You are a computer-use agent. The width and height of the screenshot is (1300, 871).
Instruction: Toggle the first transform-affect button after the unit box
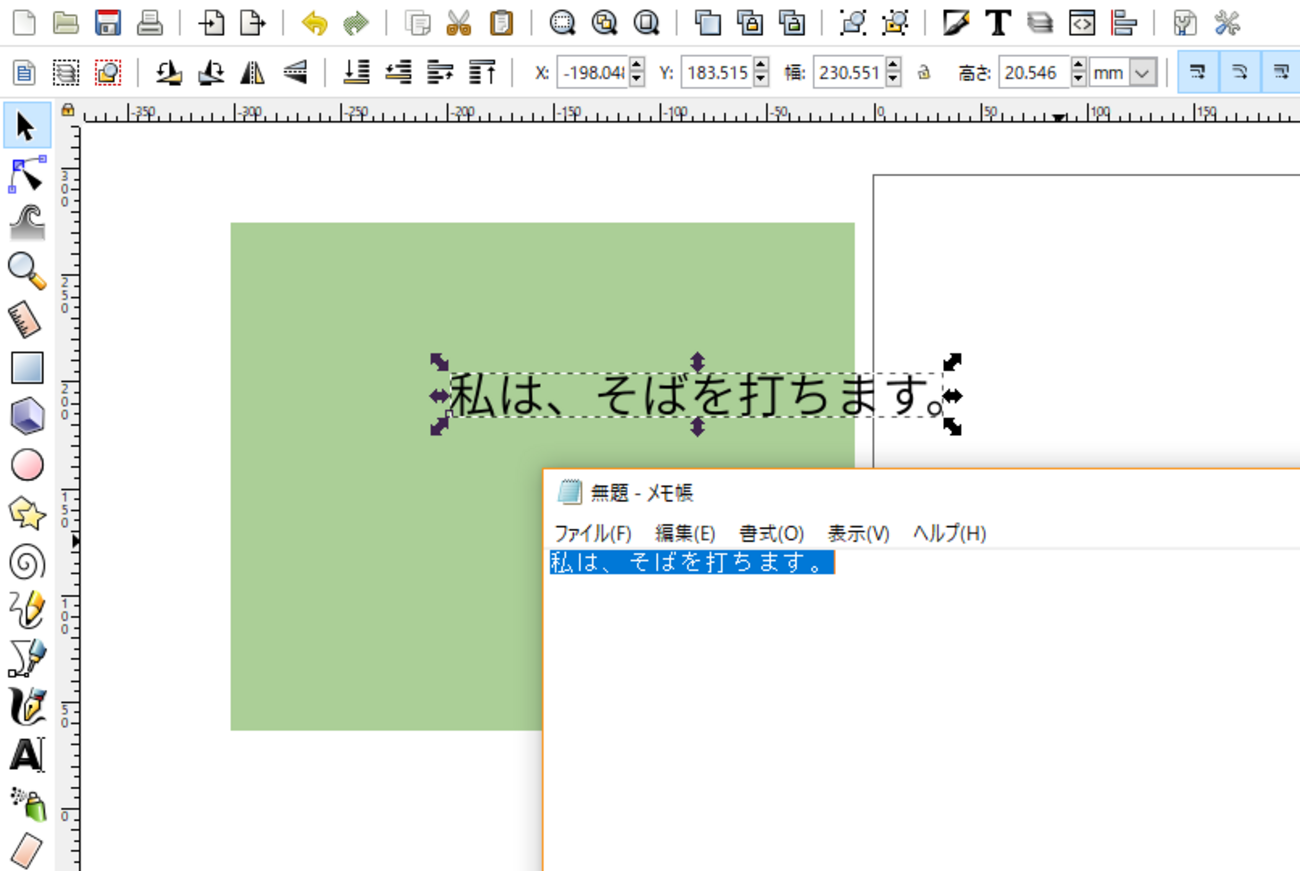[1198, 72]
